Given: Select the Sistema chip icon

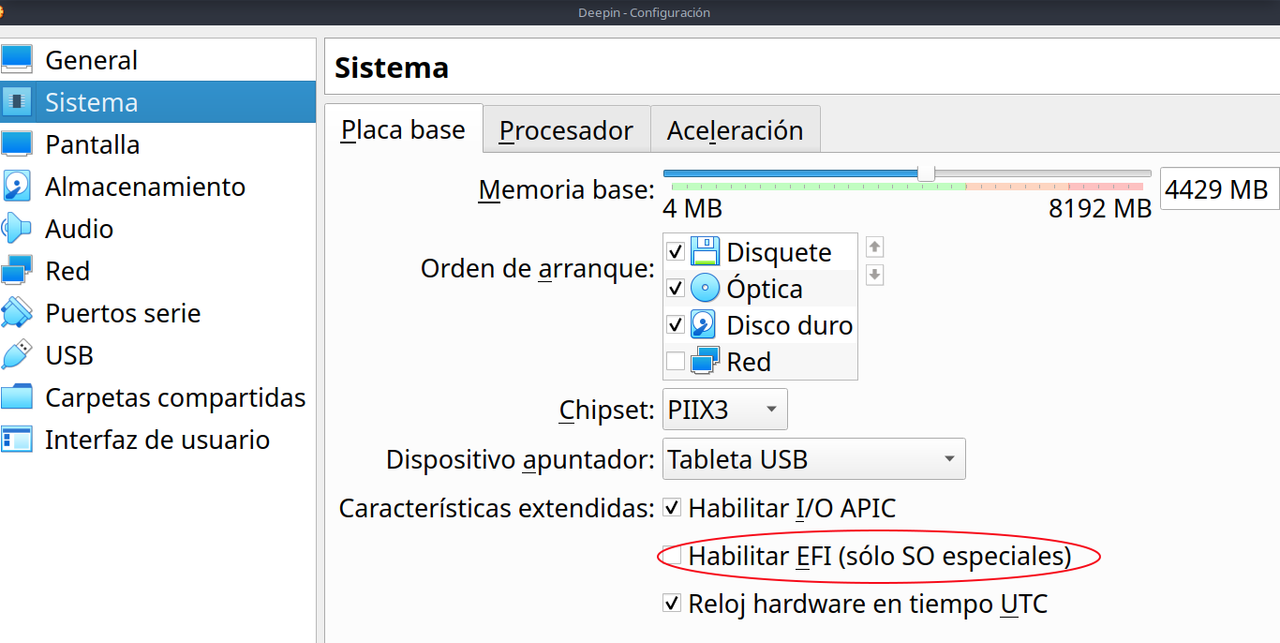Looking at the screenshot, I should point(17,102).
